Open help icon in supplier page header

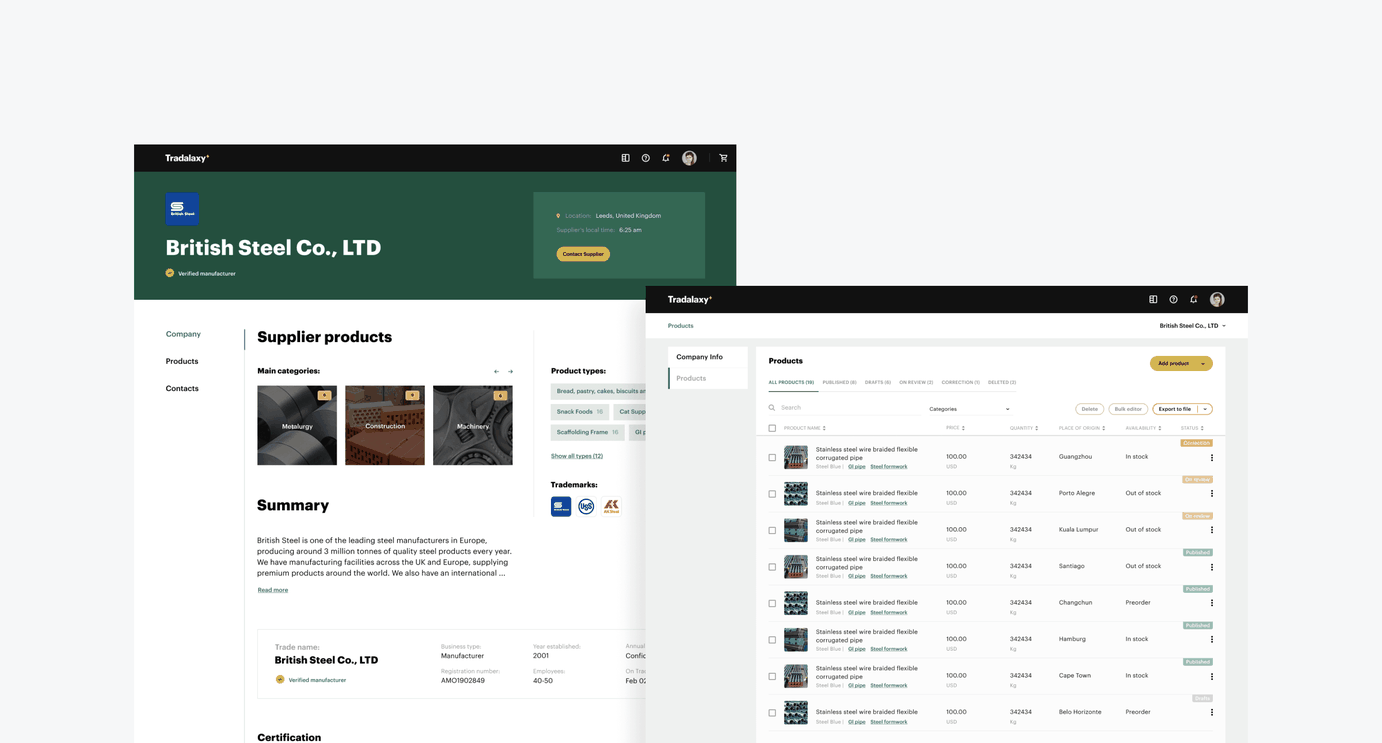pos(646,158)
